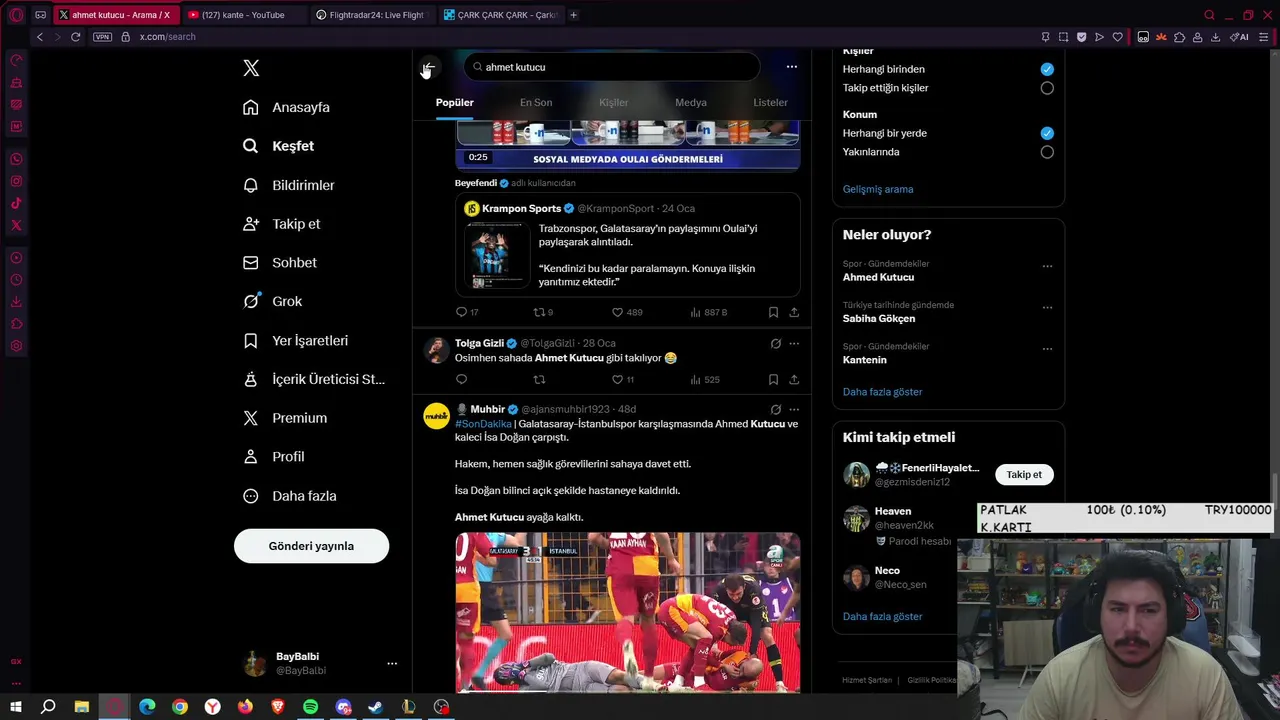Open İçerik Üreticisi Stüdyosu
Image resolution: width=1280 pixels, height=720 pixels.
314,379
